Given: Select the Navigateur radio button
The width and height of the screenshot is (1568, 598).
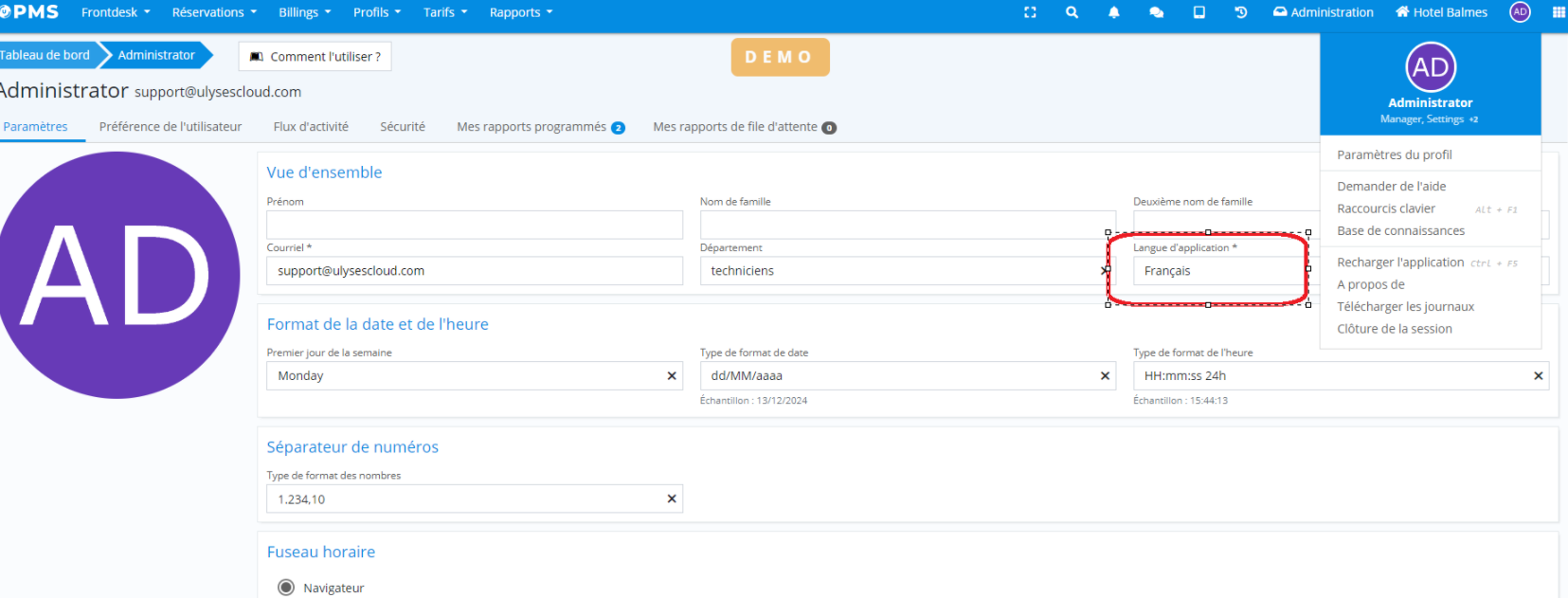Looking at the screenshot, I should point(286,588).
